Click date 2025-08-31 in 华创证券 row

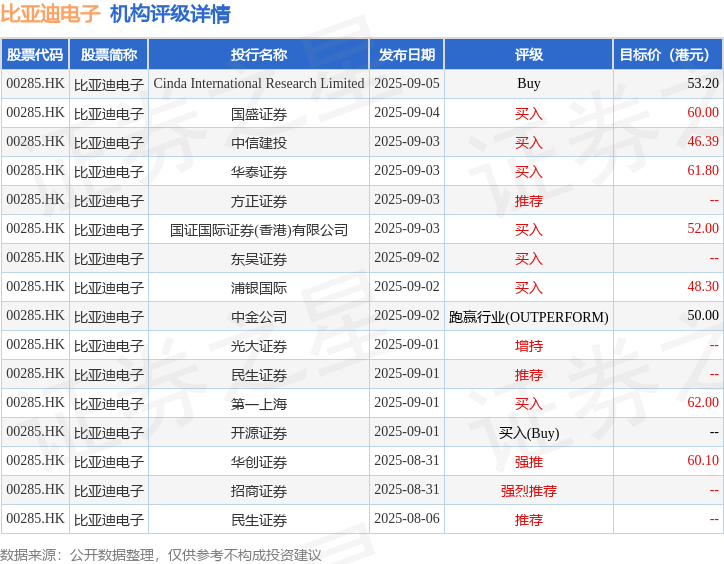[x=407, y=461]
